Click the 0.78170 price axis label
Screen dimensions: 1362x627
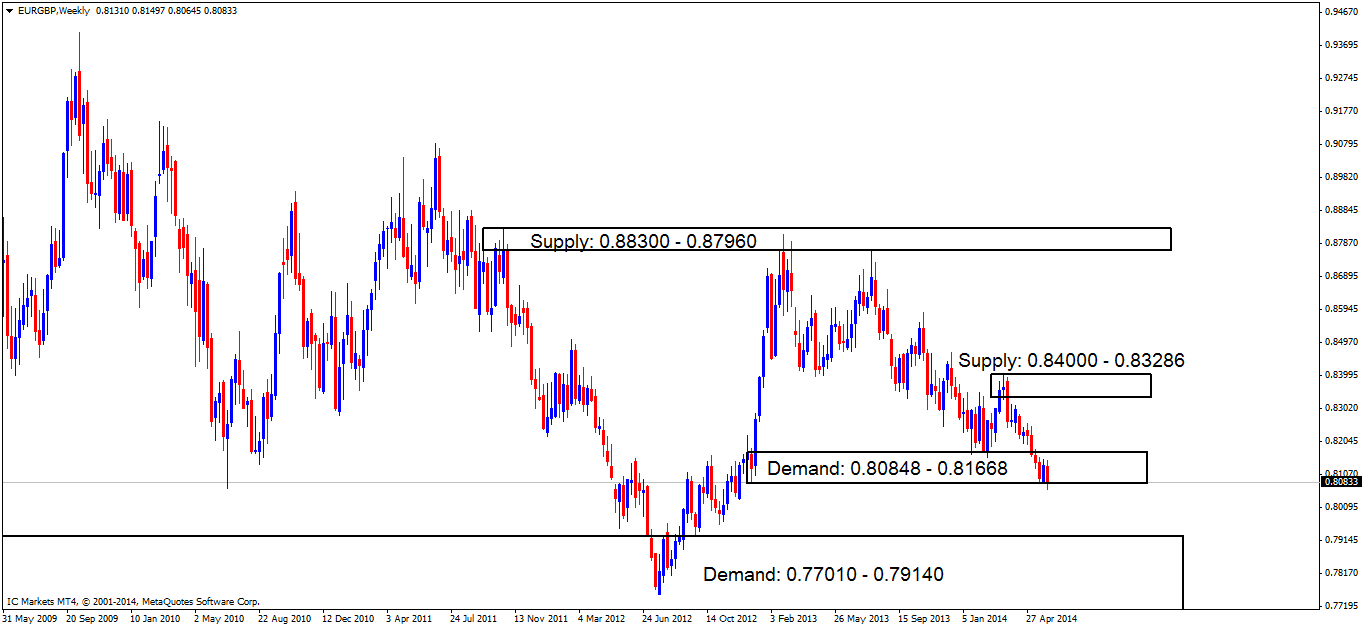[x=1339, y=573]
